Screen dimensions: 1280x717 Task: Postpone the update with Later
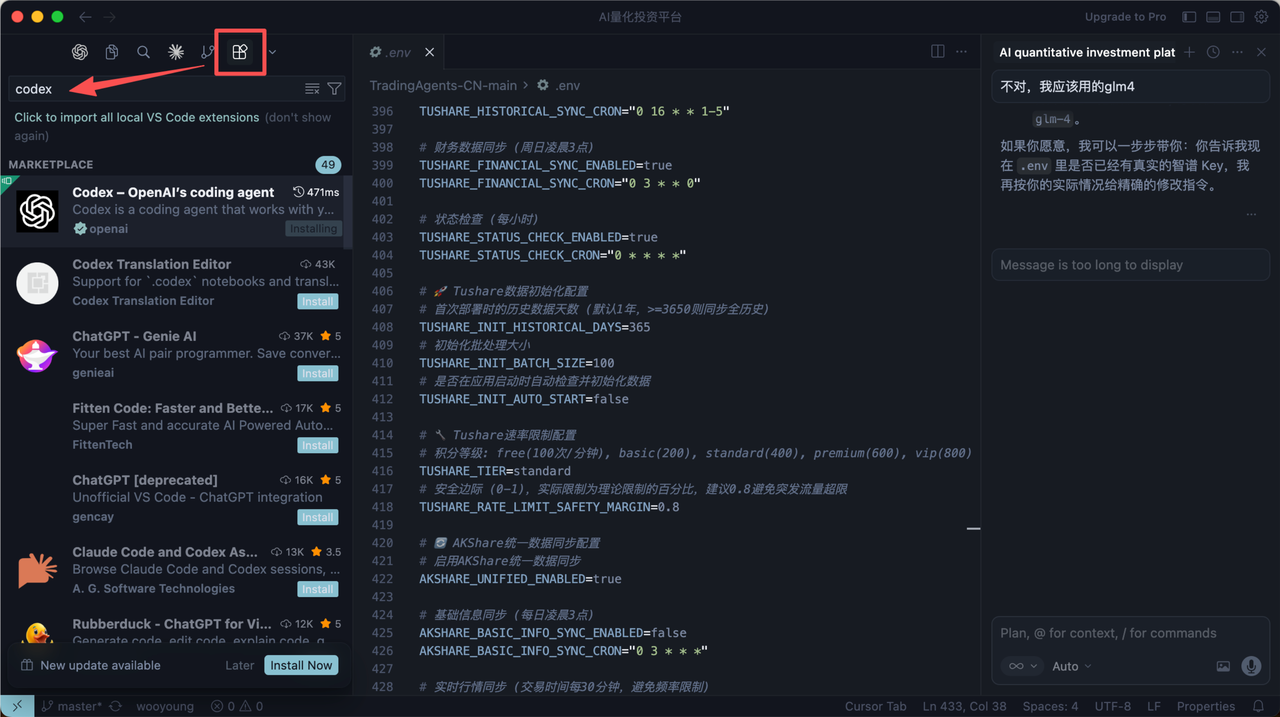click(240, 665)
